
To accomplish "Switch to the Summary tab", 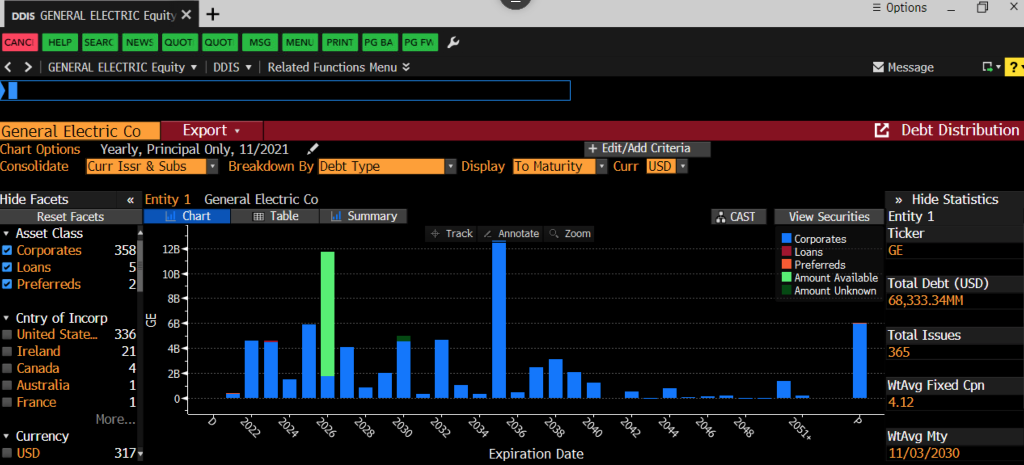I will pos(363,216).
